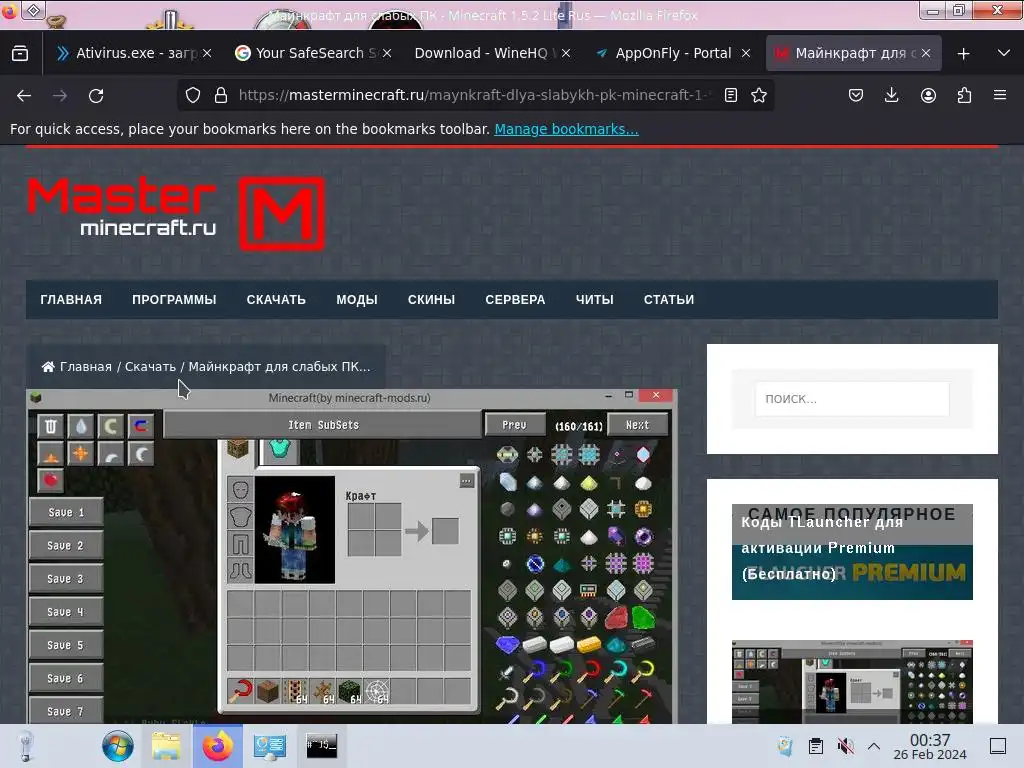Close the Ativirus.exe tab
The width and height of the screenshot is (1024, 768).
pyautogui.click(x=207, y=53)
